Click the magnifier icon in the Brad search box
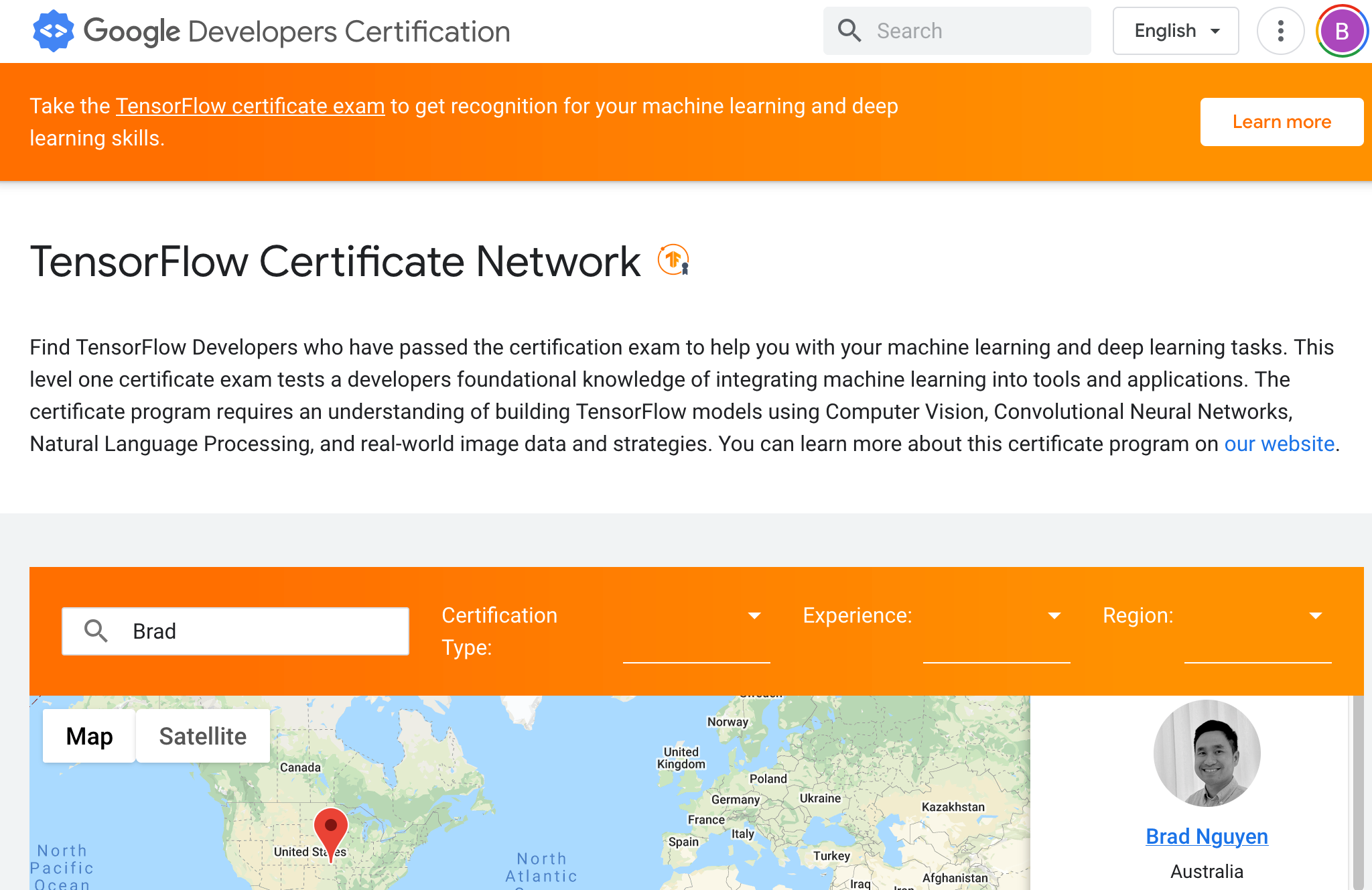Screen dimensions: 1372x890 click(96, 631)
